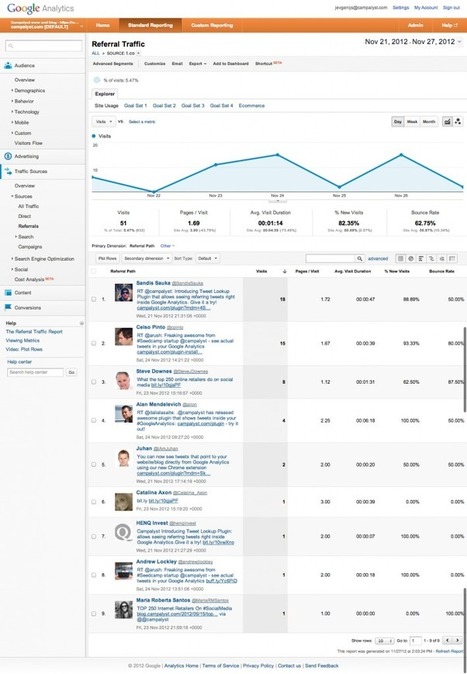Switch graph to Week interval
Screen dimensions: 467x674
point(412,122)
